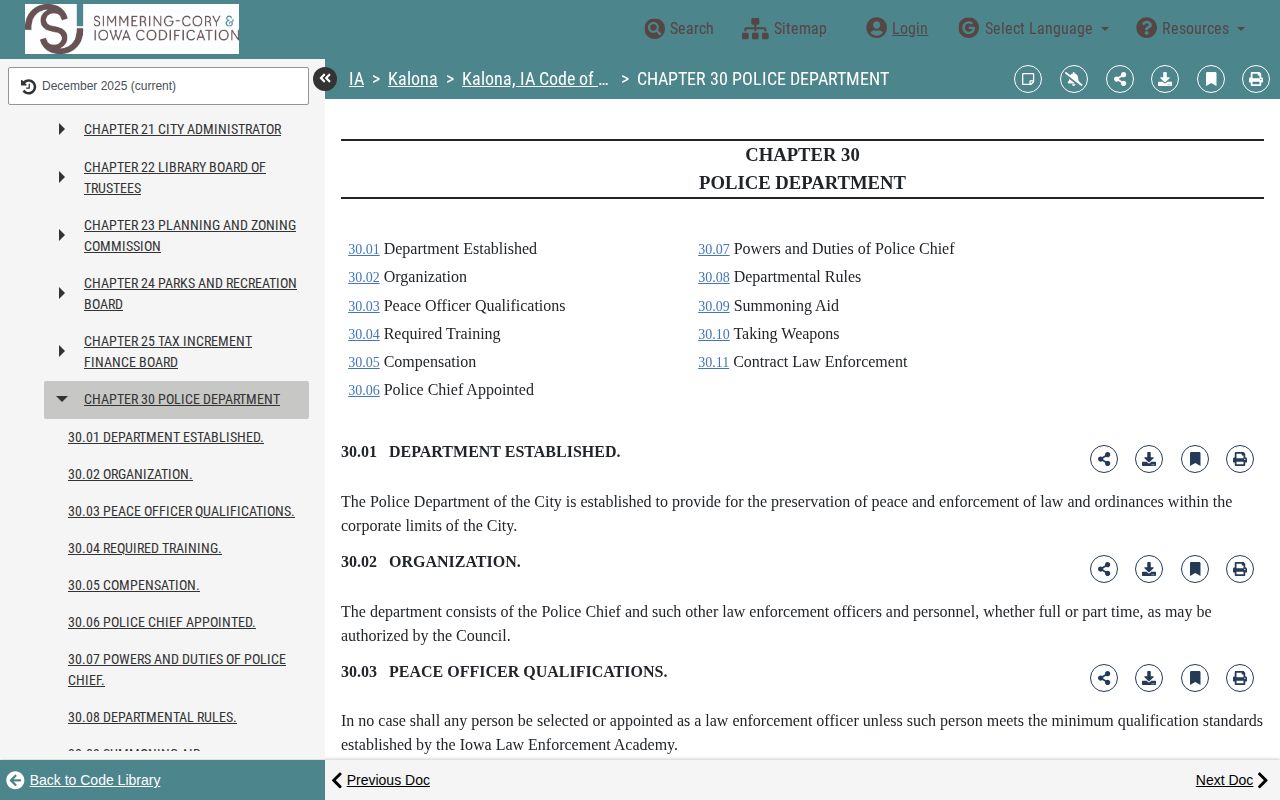
Task: Open Search in the top navigation
Action: [679, 29]
